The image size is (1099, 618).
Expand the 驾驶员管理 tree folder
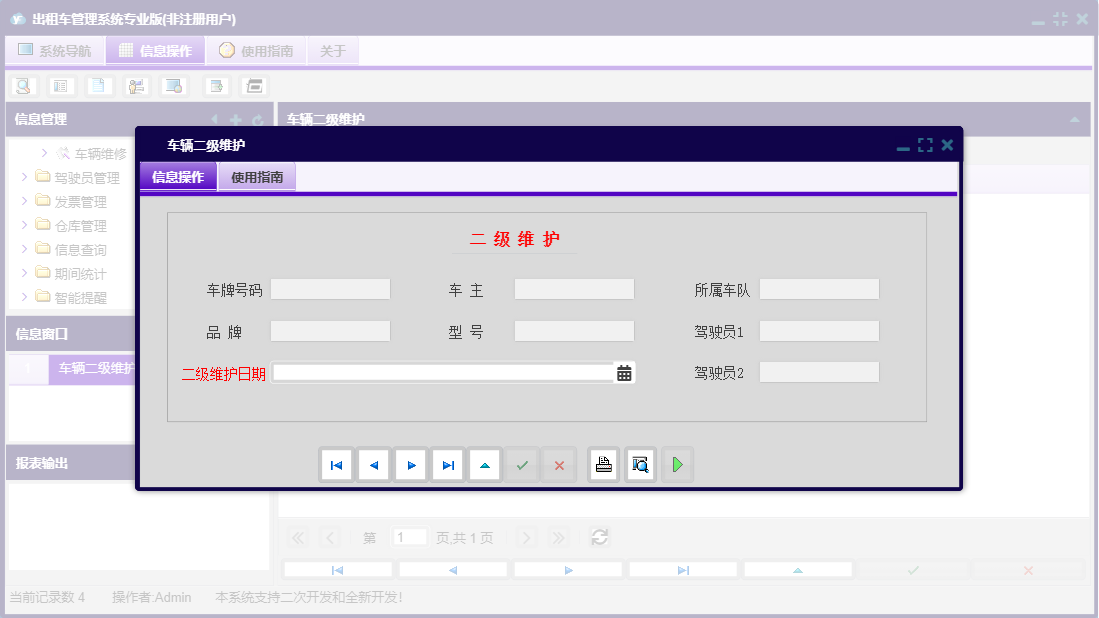click(25, 176)
